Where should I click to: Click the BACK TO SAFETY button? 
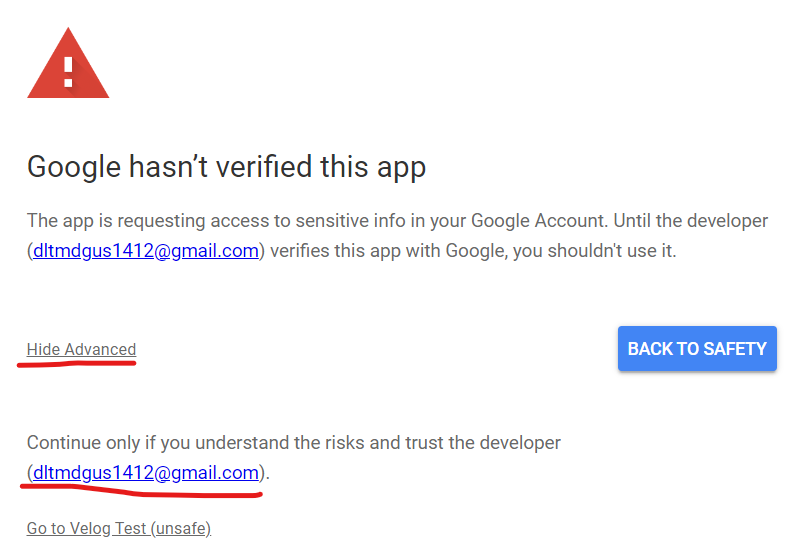(x=697, y=349)
